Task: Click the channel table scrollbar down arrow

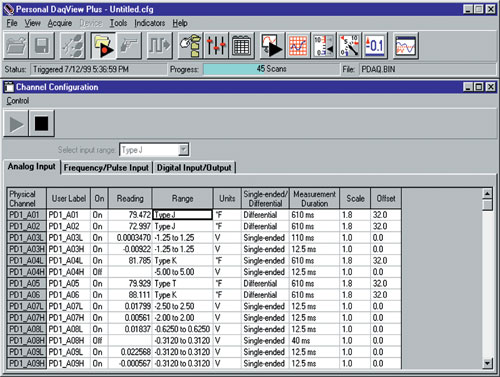Action: point(487,363)
